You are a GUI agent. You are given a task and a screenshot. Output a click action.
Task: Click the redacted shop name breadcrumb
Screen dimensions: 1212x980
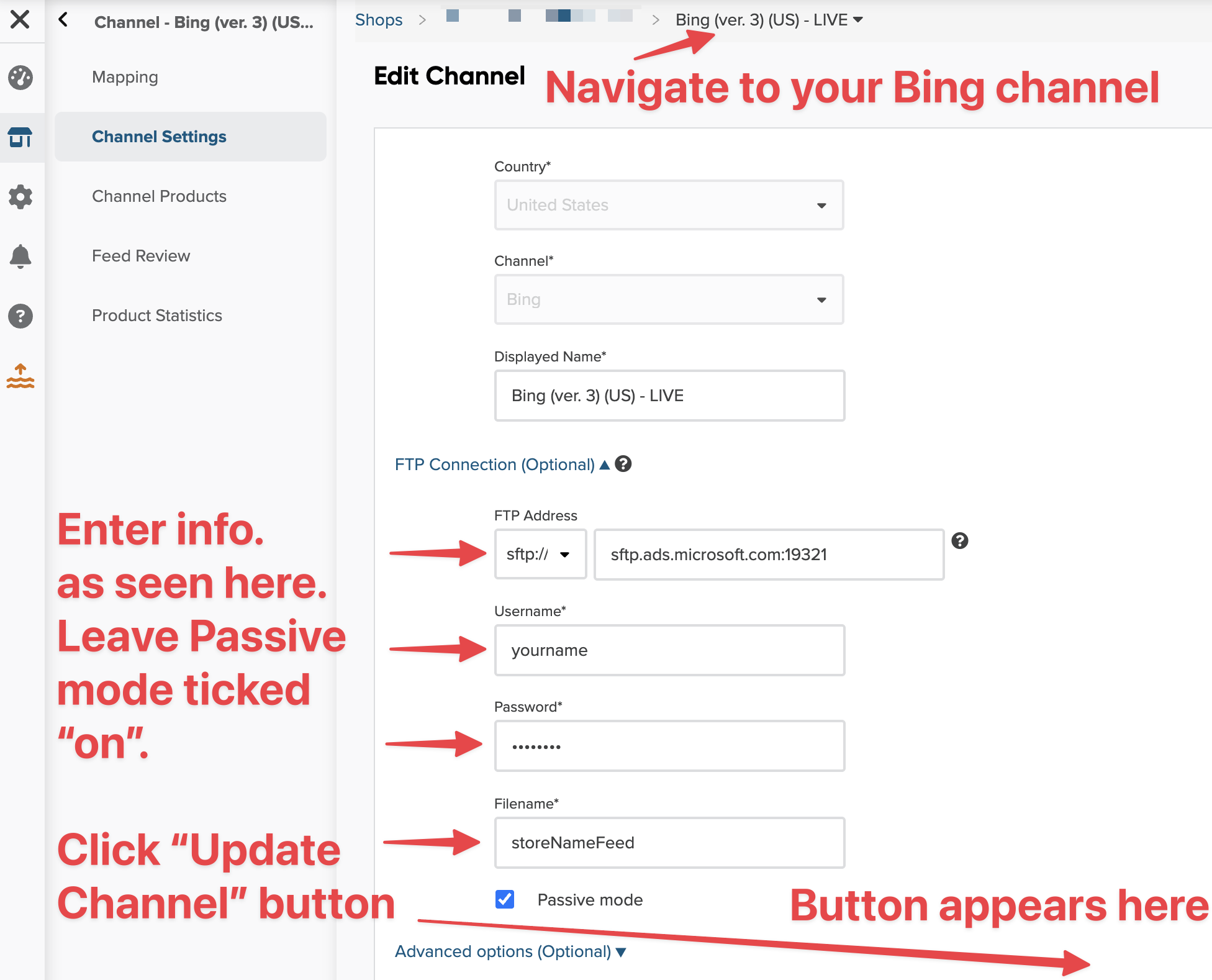(539, 16)
